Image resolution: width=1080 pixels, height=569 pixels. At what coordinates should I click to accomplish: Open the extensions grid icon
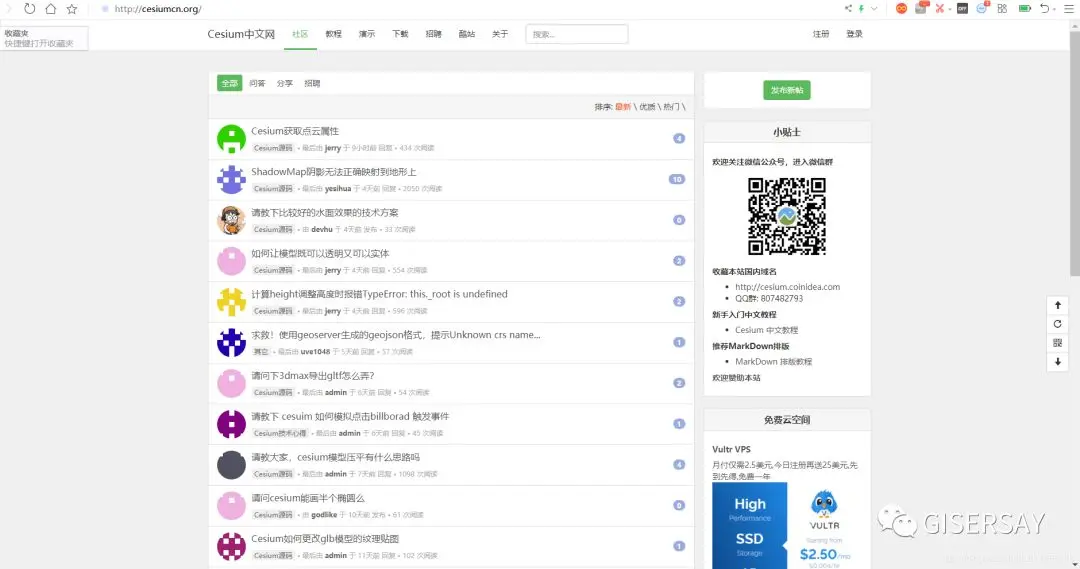point(1002,8)
